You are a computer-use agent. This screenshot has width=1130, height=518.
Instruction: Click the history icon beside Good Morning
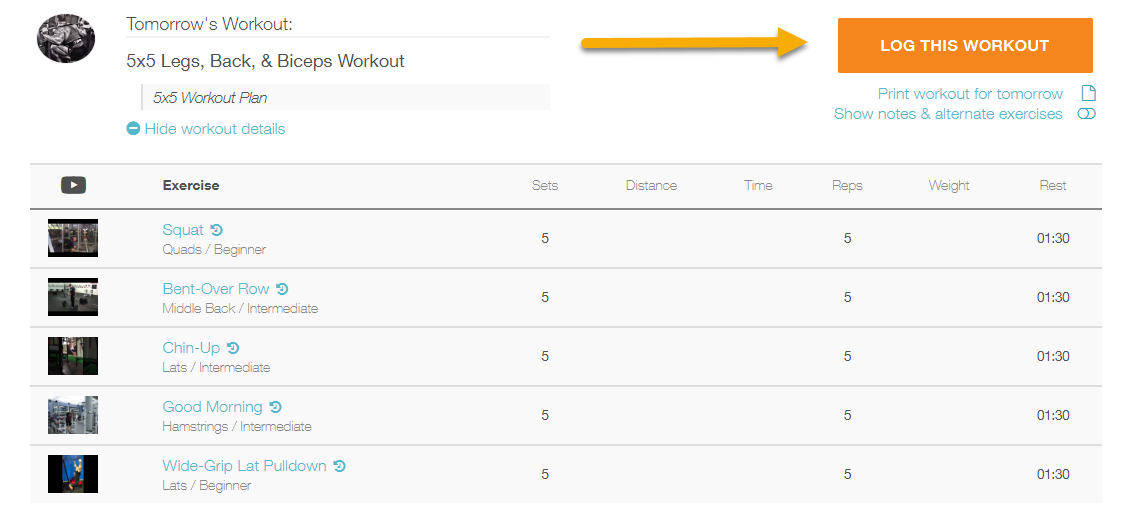coord(276,407)
